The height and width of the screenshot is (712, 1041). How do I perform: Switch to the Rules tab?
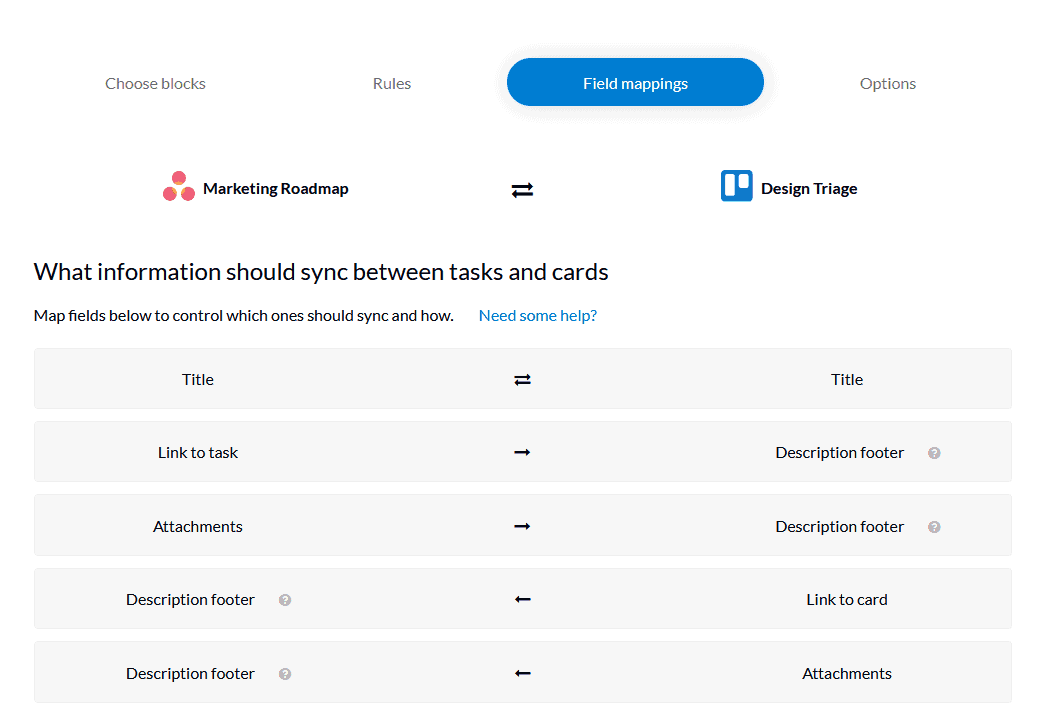(x=392, y=84)
